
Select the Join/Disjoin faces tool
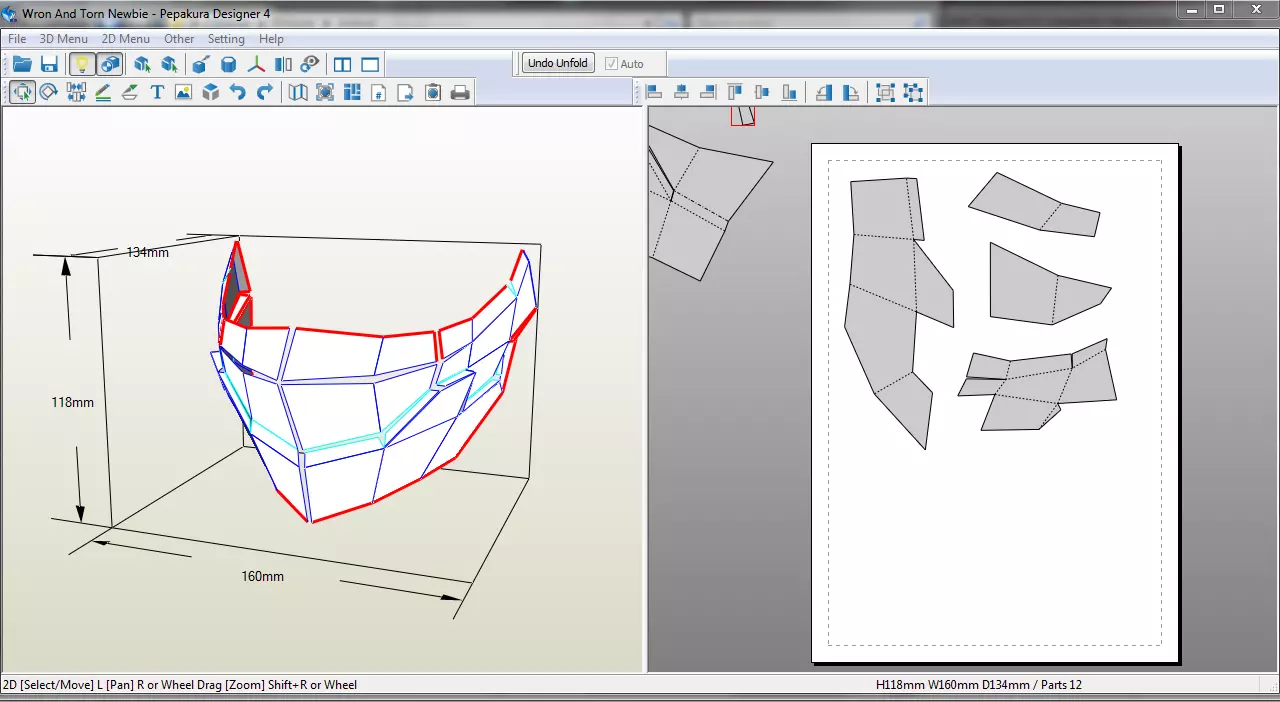(x=76, y=93)
